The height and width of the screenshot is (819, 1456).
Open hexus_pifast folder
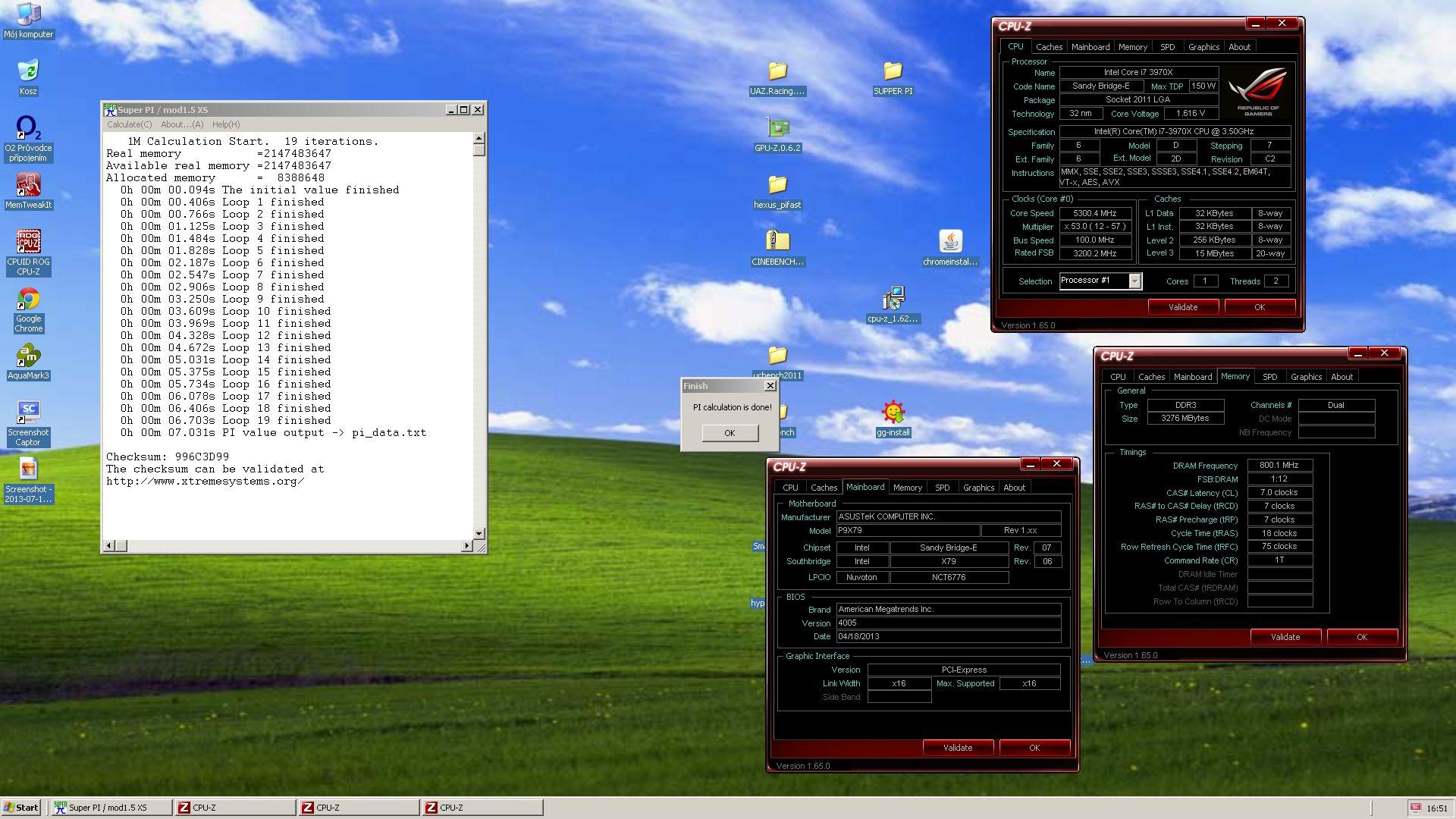point(777,191)
